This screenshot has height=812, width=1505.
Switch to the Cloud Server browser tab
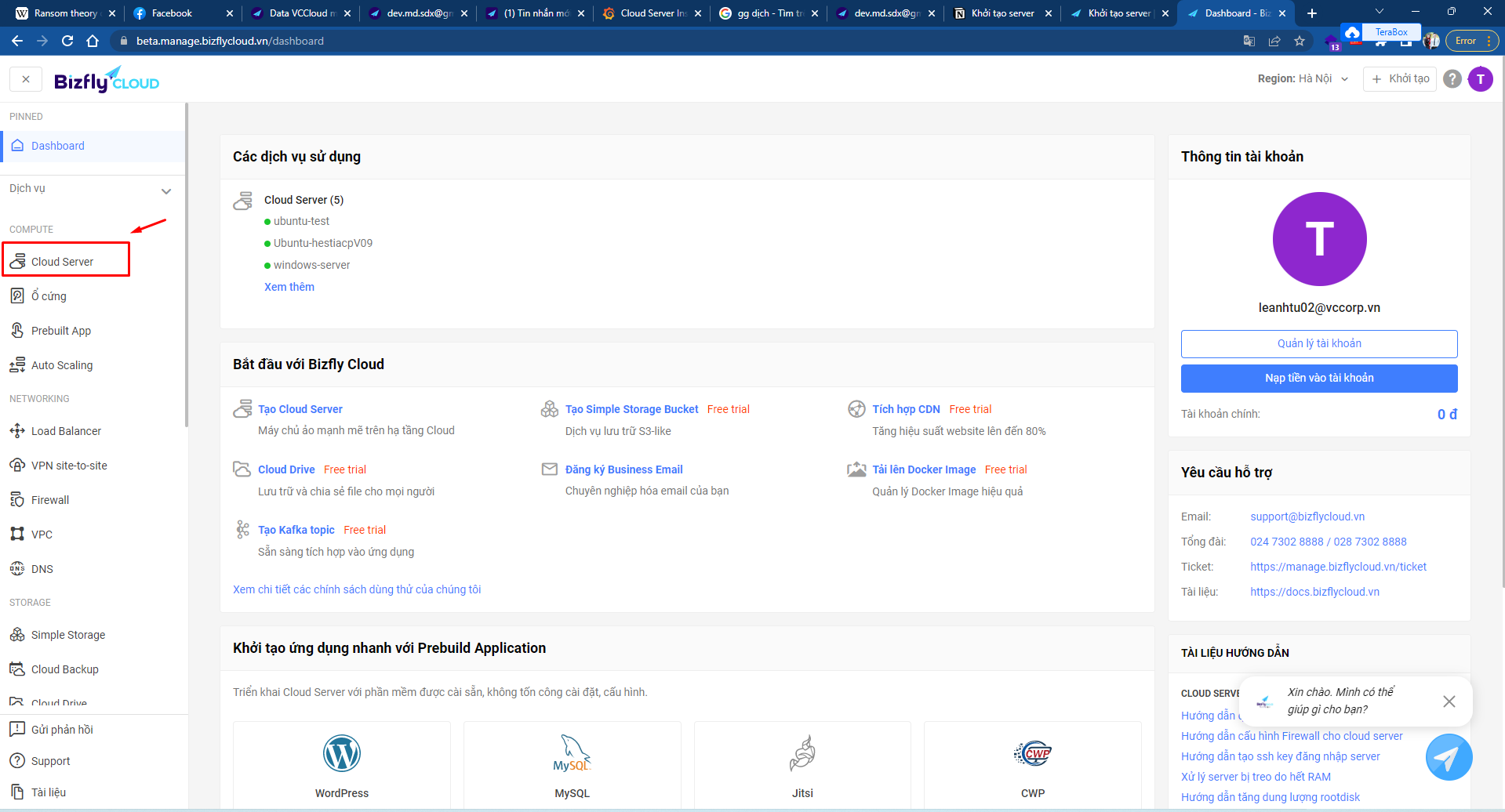[x=652, y=13]
